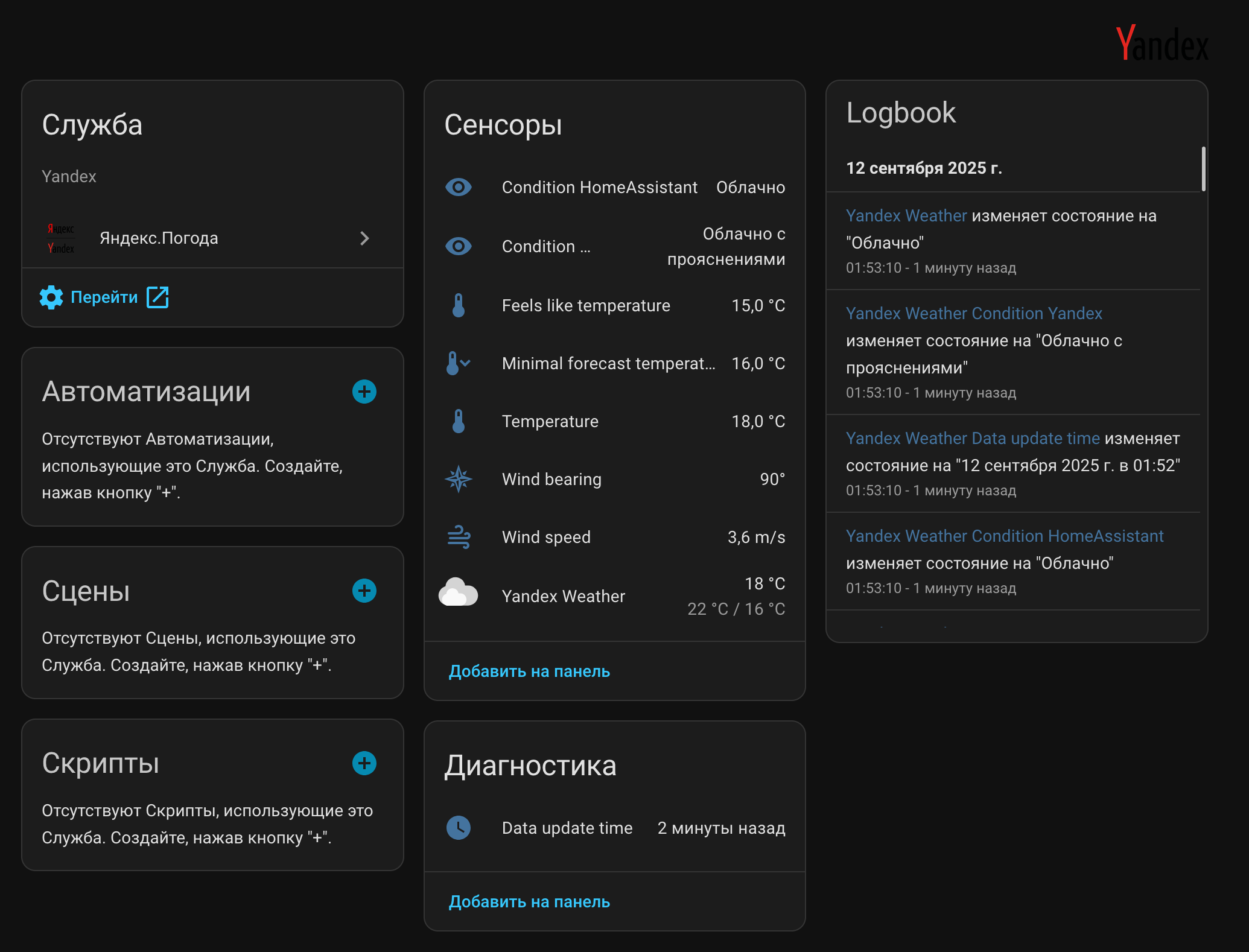The image size is (1249, 952).
Task: Click the clock icon for Data update time
Action: click(x=459, y=828)
